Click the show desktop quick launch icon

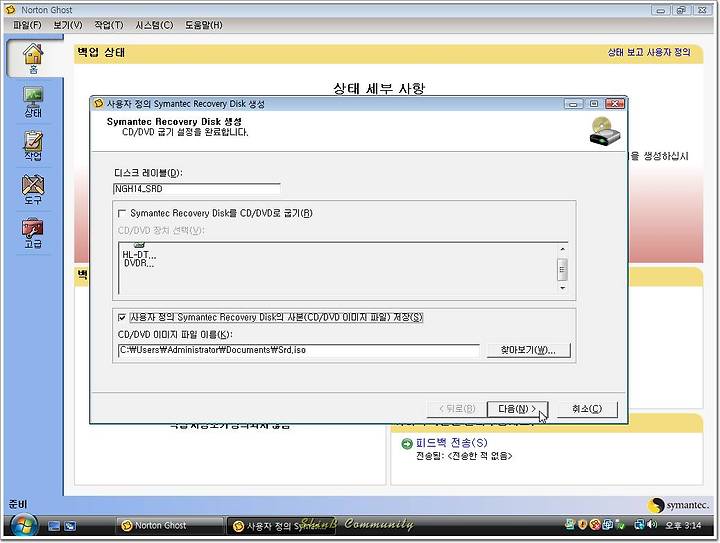pos(54,526)
